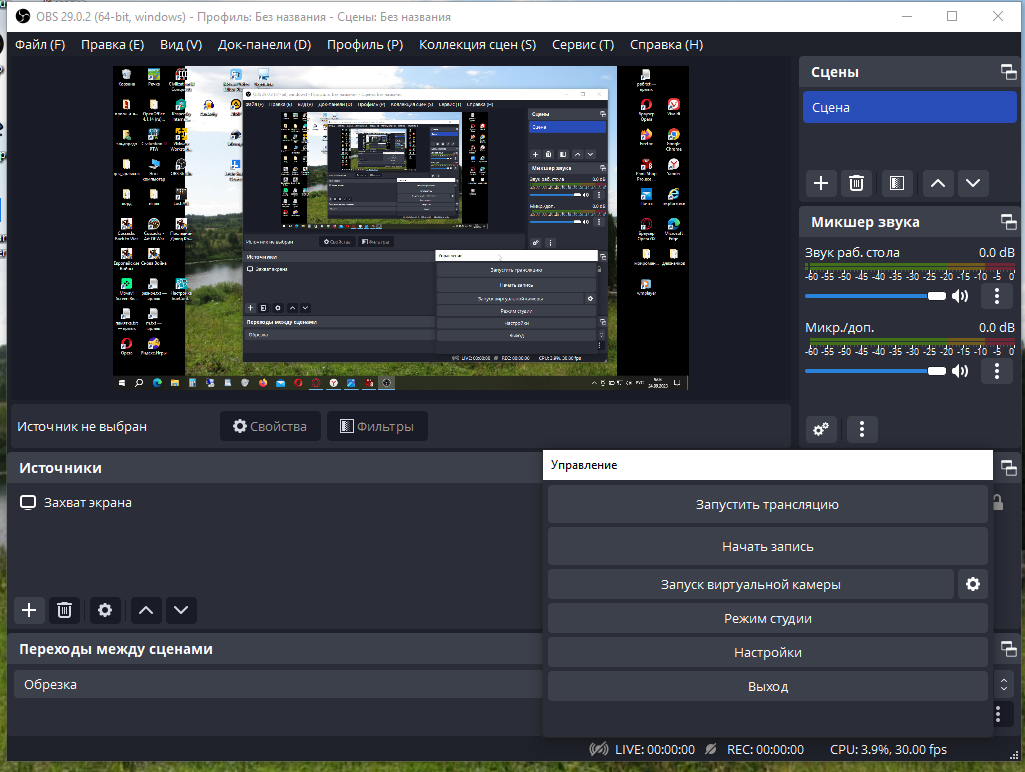Click the Свойства button
This screenshot has height=772, width=1025.
point(270,426)
